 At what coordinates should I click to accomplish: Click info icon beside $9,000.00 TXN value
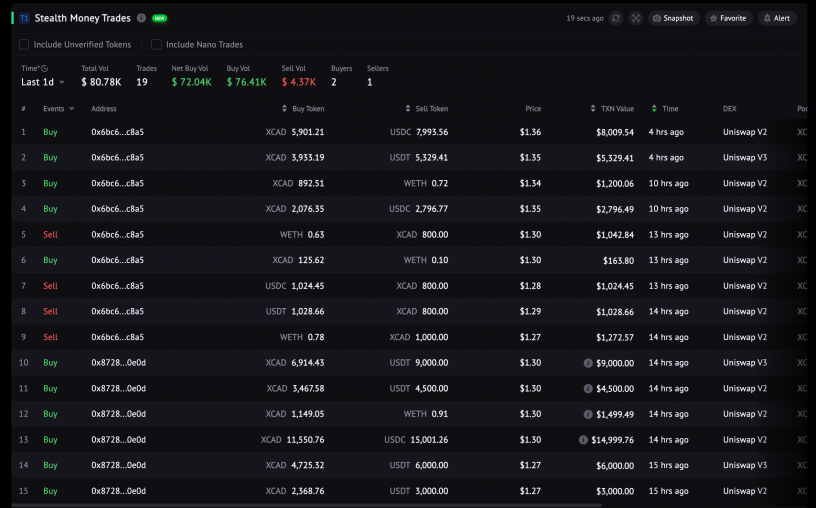point(588,363)
